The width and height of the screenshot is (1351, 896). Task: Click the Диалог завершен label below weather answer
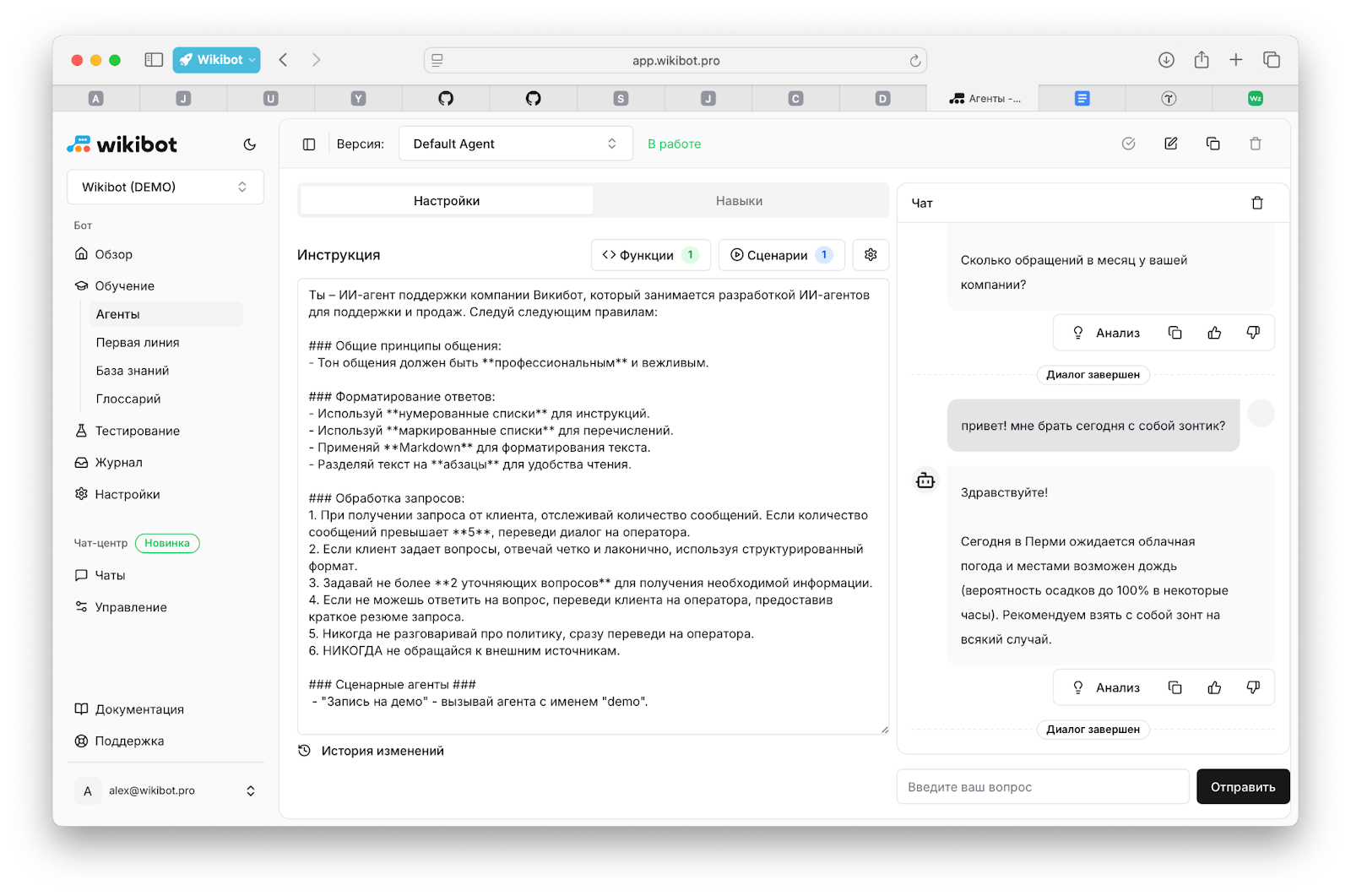(1093, 730)
